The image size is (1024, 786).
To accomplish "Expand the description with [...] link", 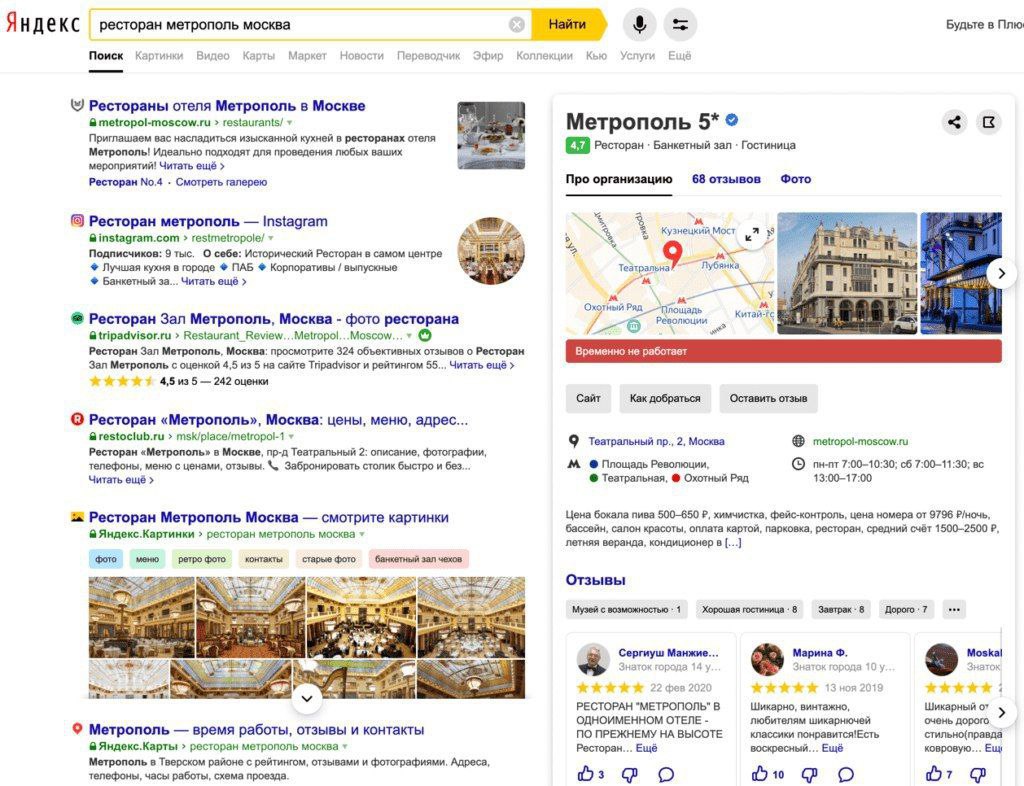I will 733,542.
